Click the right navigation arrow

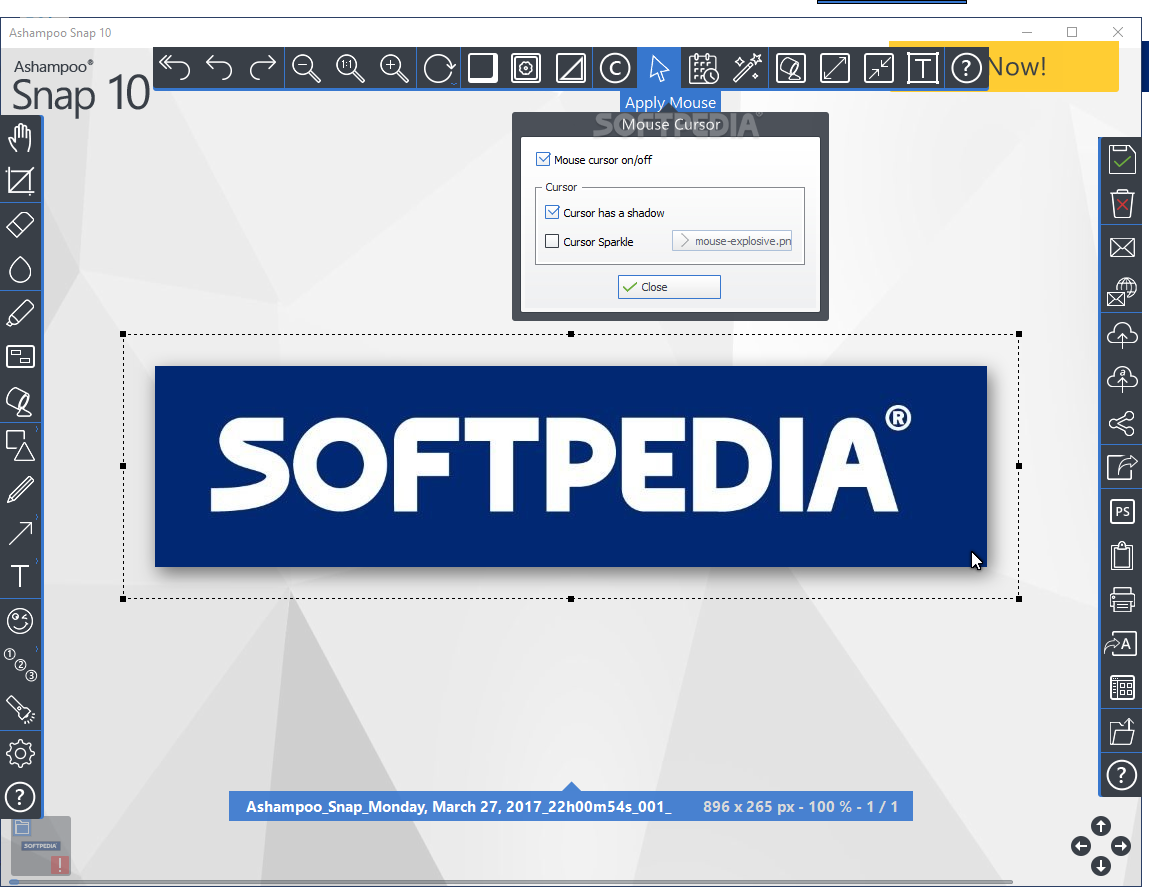1120,846
